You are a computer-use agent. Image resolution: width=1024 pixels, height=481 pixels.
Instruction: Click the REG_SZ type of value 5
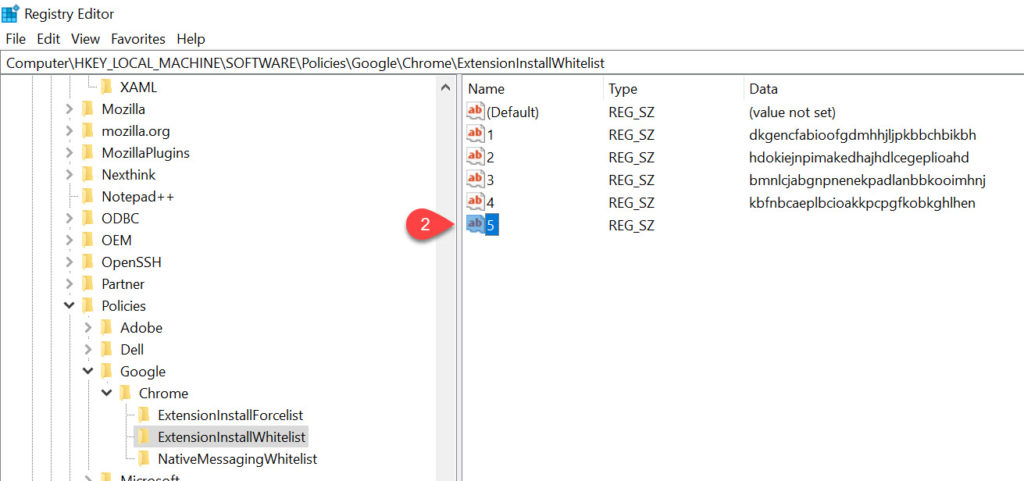(631, 226)
